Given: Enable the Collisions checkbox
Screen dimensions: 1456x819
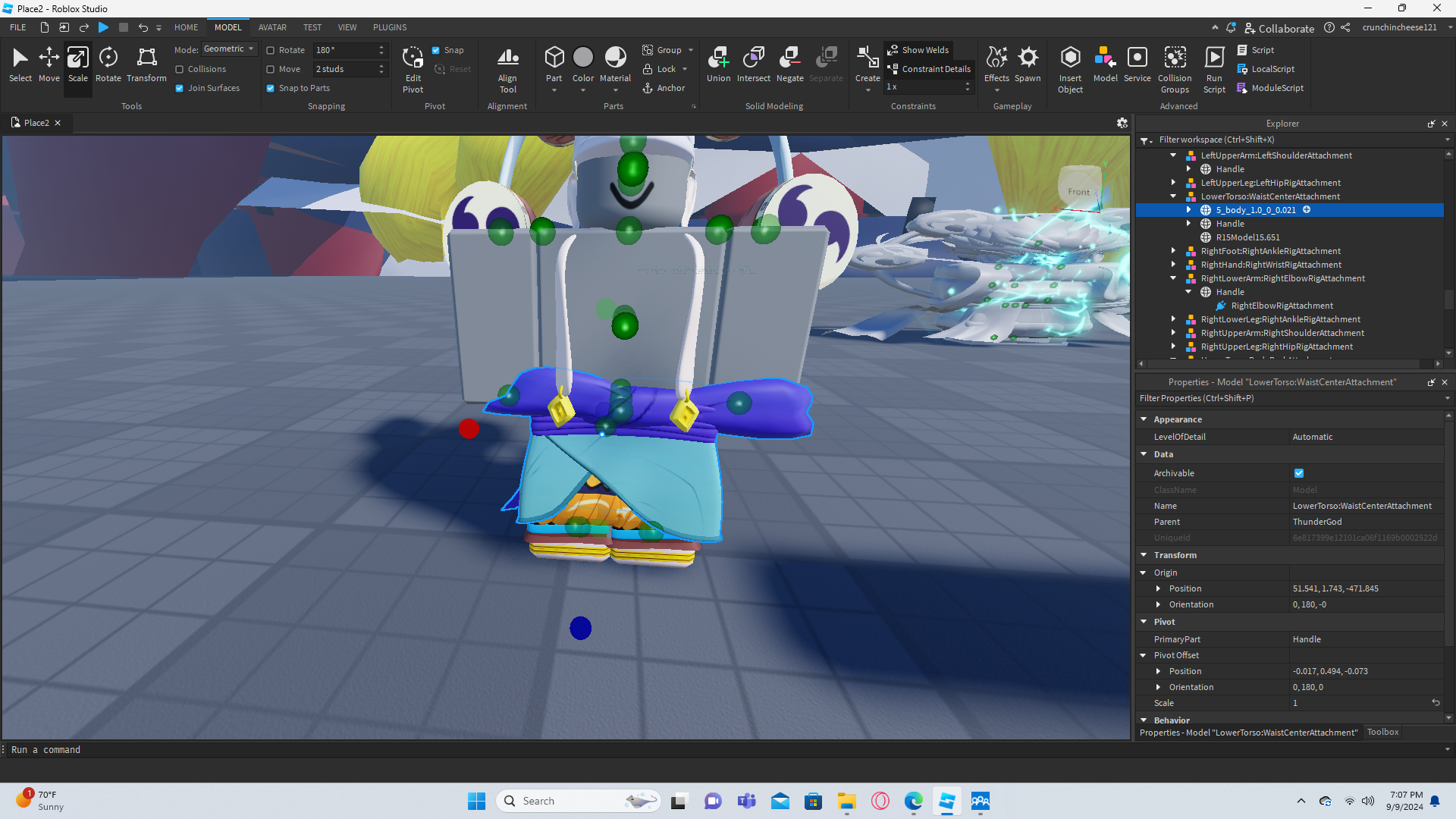Looking at the screenshot, I should tap(180, 69).
